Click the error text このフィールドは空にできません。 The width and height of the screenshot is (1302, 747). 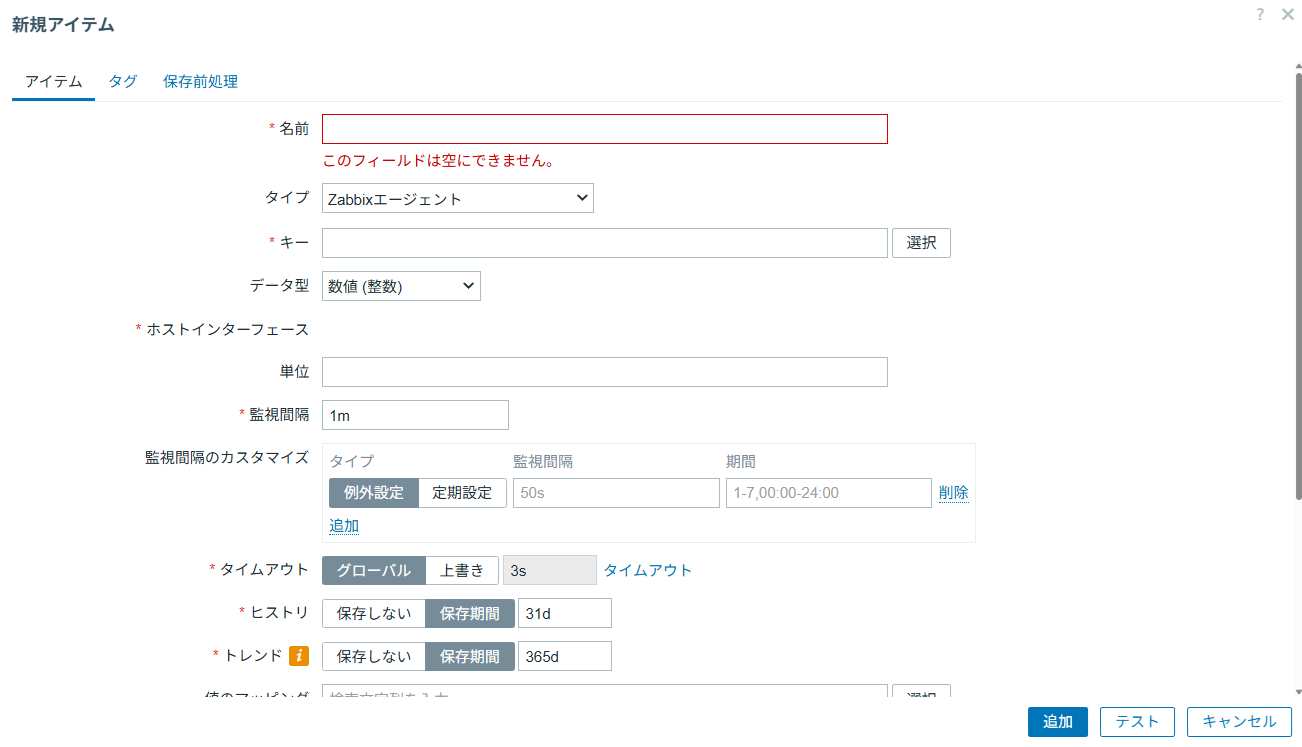coord(439,160)
